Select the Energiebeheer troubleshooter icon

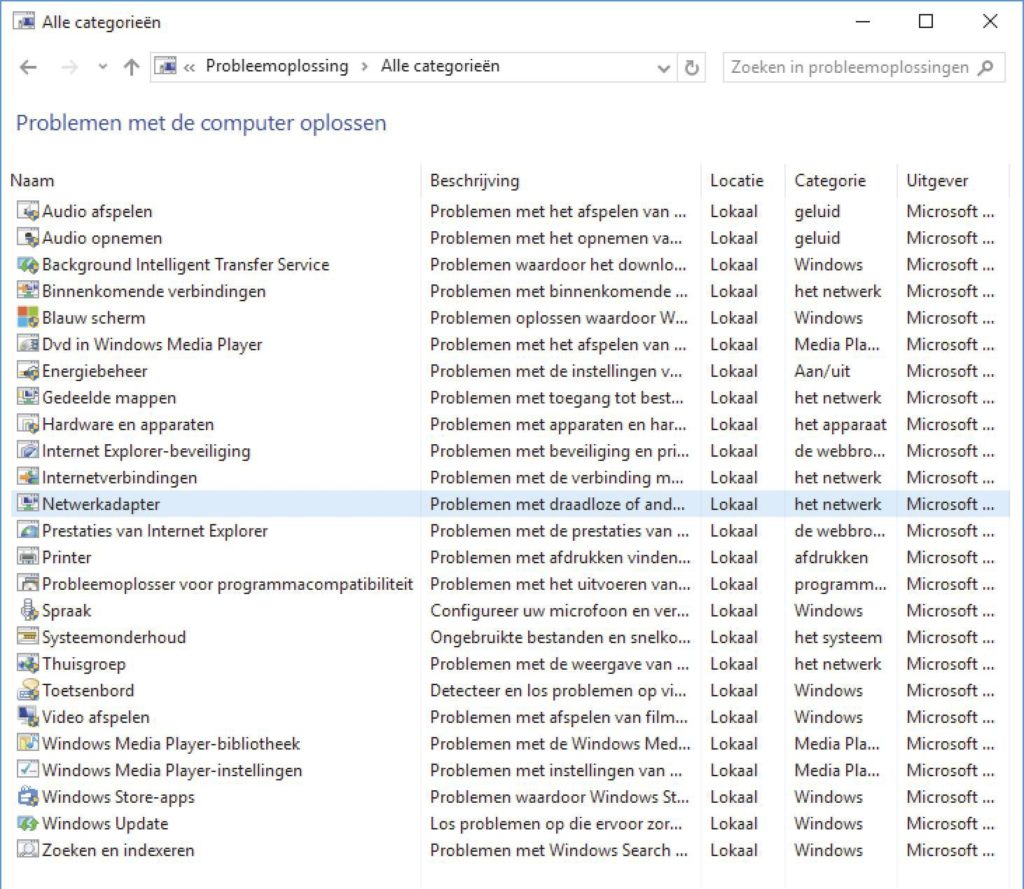click(30, 371)
